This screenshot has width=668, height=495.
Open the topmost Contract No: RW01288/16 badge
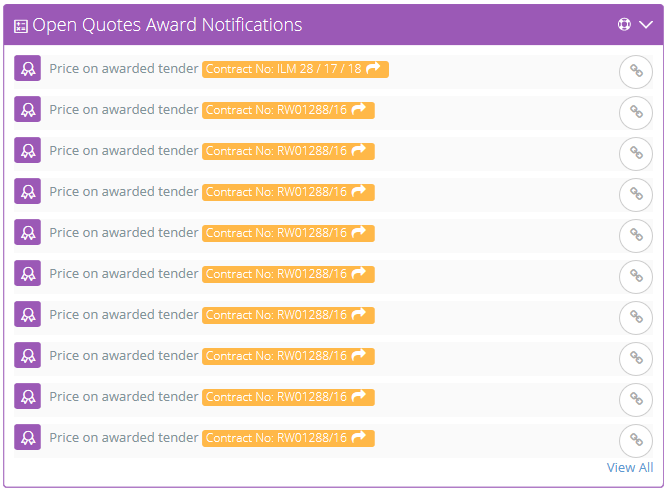coord(288,110)
